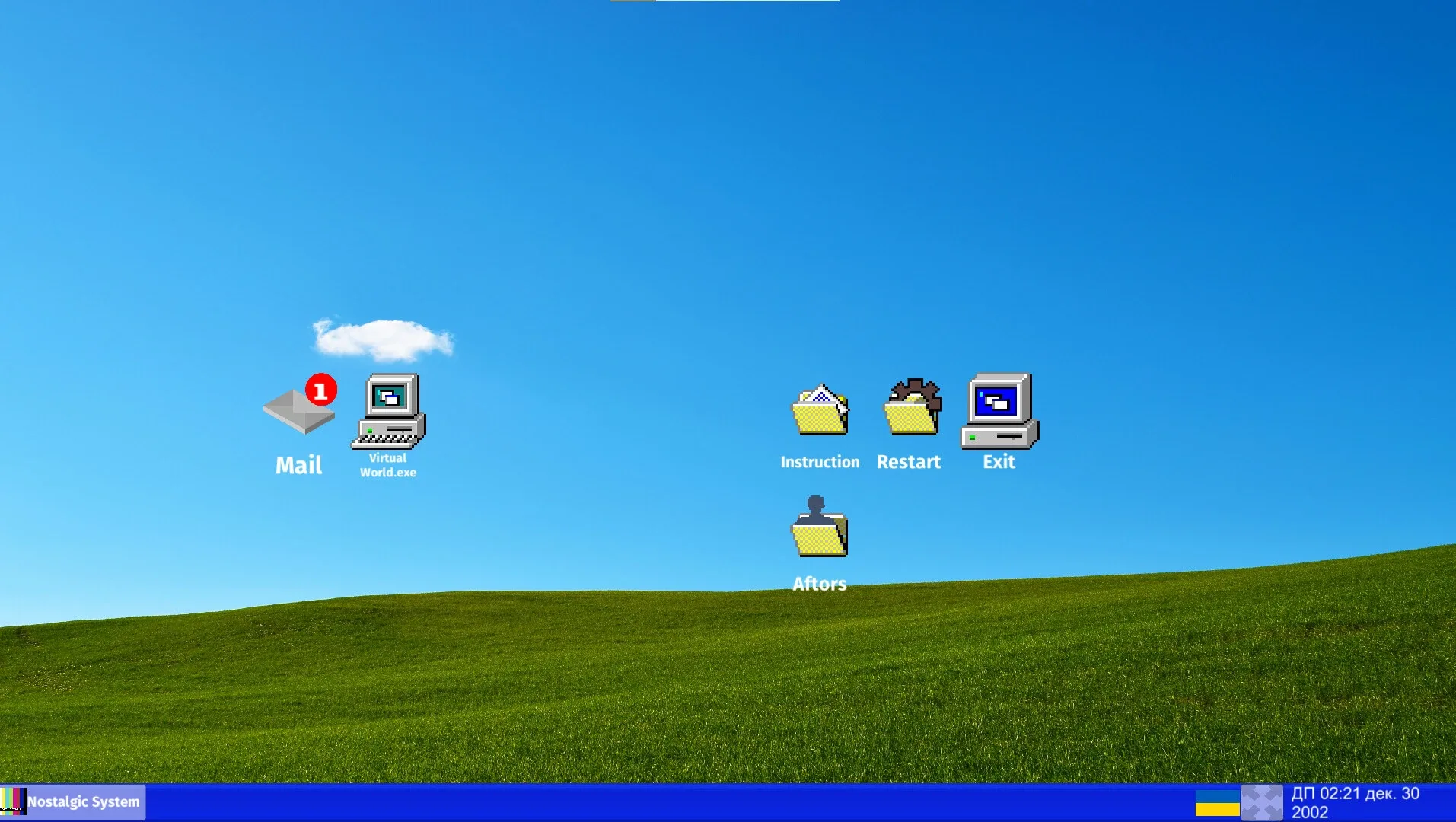The image size is (1456, 822).
Task: Click the Restart gear folder icon
Action: [x=912, y=409]
